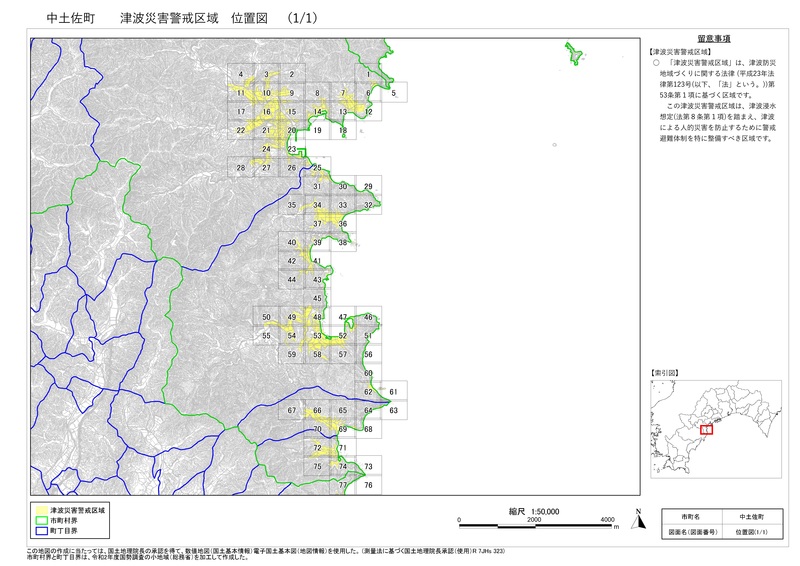Click the green municipal boundary legend swatch
This screenshot has width=800, height=566.
pos(44,521)
